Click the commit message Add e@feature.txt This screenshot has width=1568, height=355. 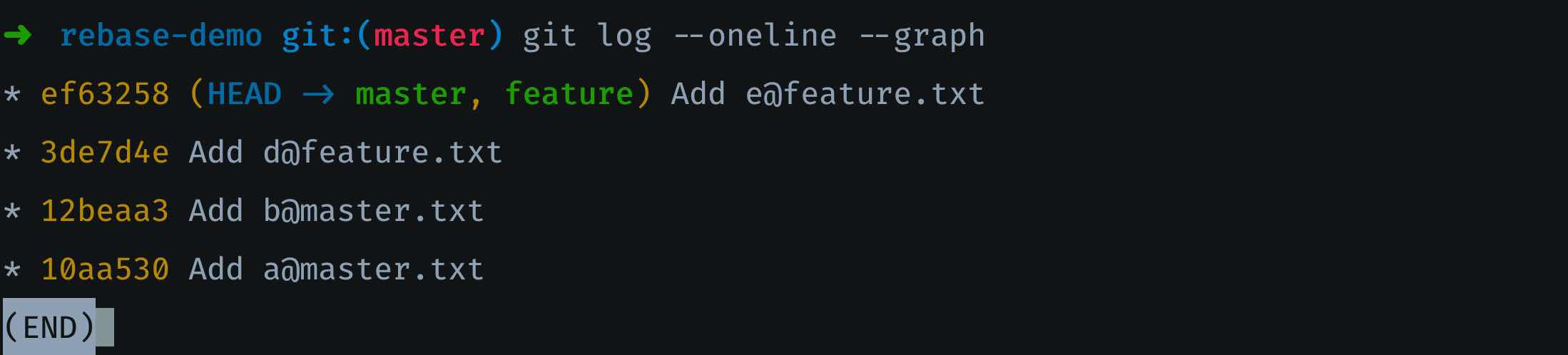click(x=828, y=94)
